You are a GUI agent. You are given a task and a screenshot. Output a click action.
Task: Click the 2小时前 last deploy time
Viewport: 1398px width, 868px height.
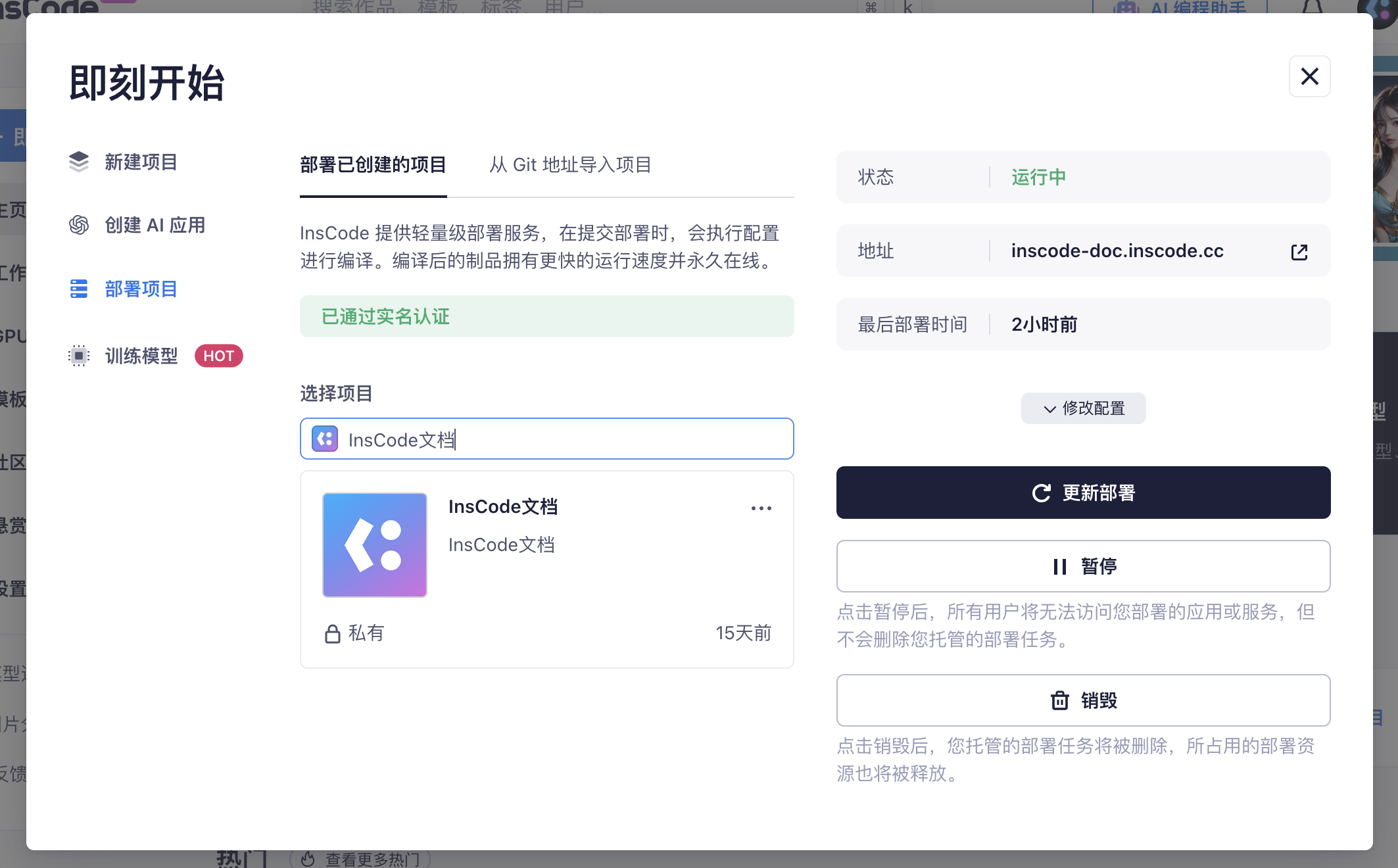[1044, 324]
